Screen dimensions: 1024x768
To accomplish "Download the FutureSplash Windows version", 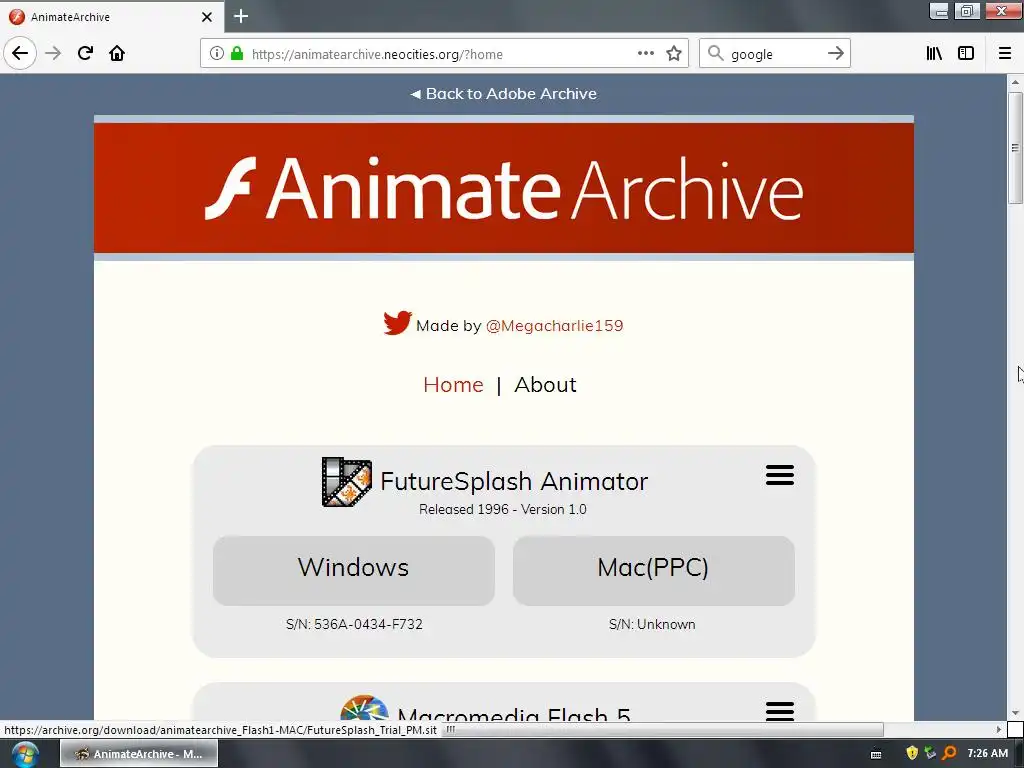I will point(353,570).
